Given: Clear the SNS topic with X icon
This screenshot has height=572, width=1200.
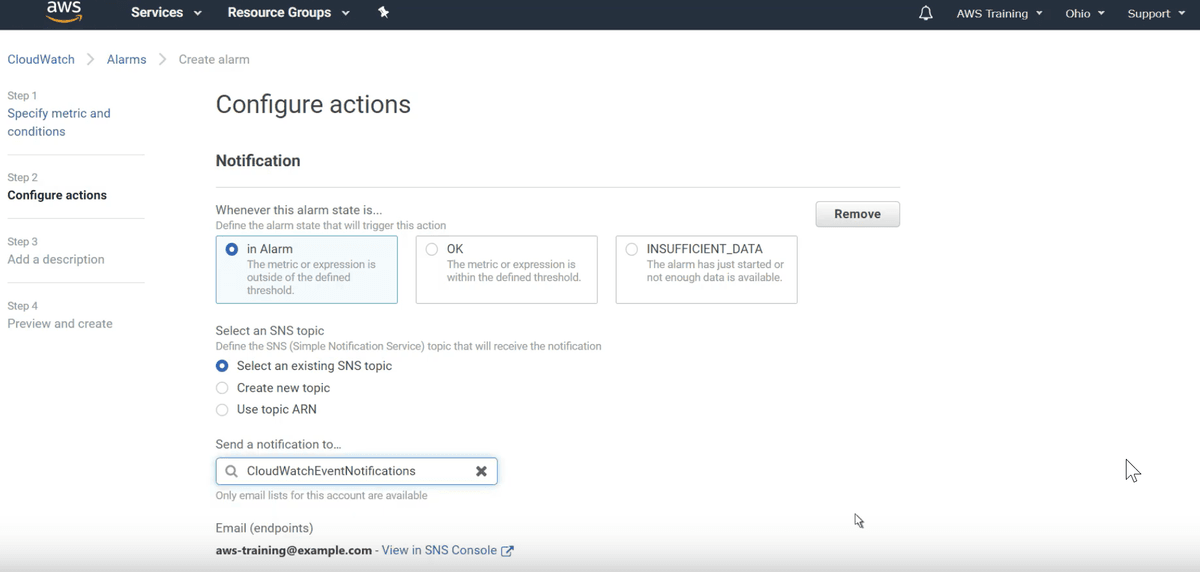Looking at the screenshot, I should pos(481,471).
